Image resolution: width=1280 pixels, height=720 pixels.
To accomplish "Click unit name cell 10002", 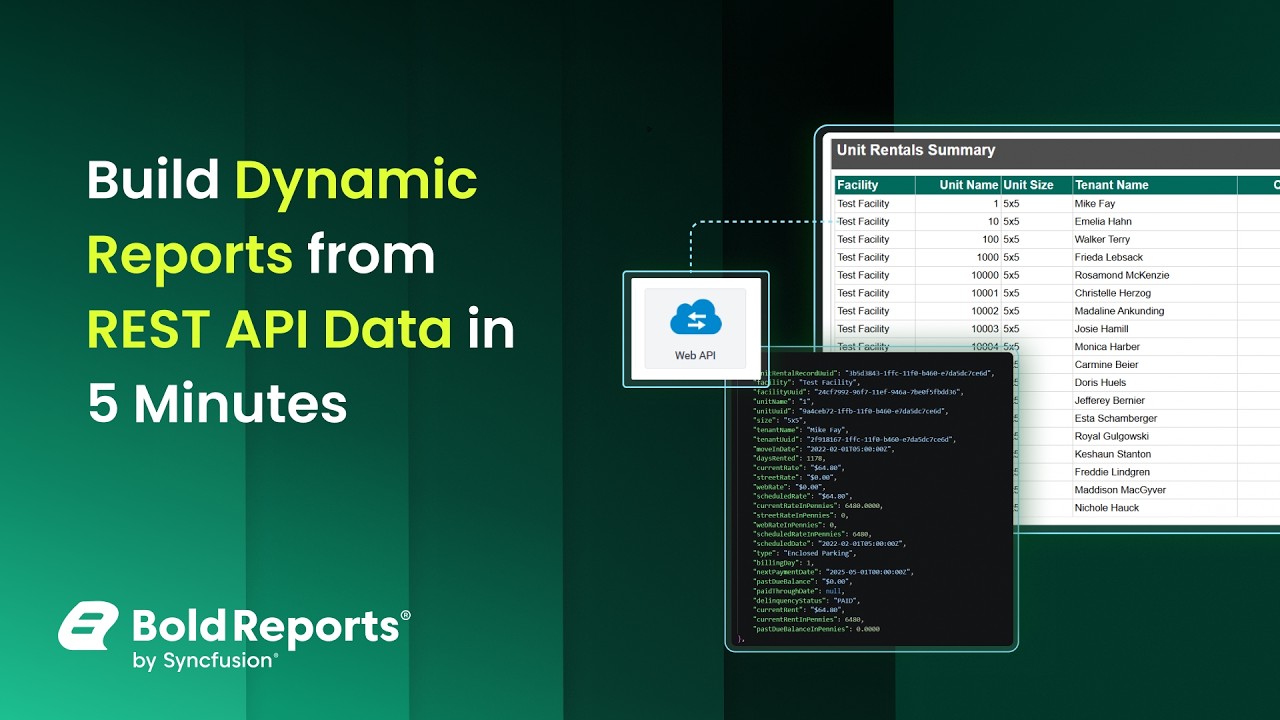I will [985, 311].
